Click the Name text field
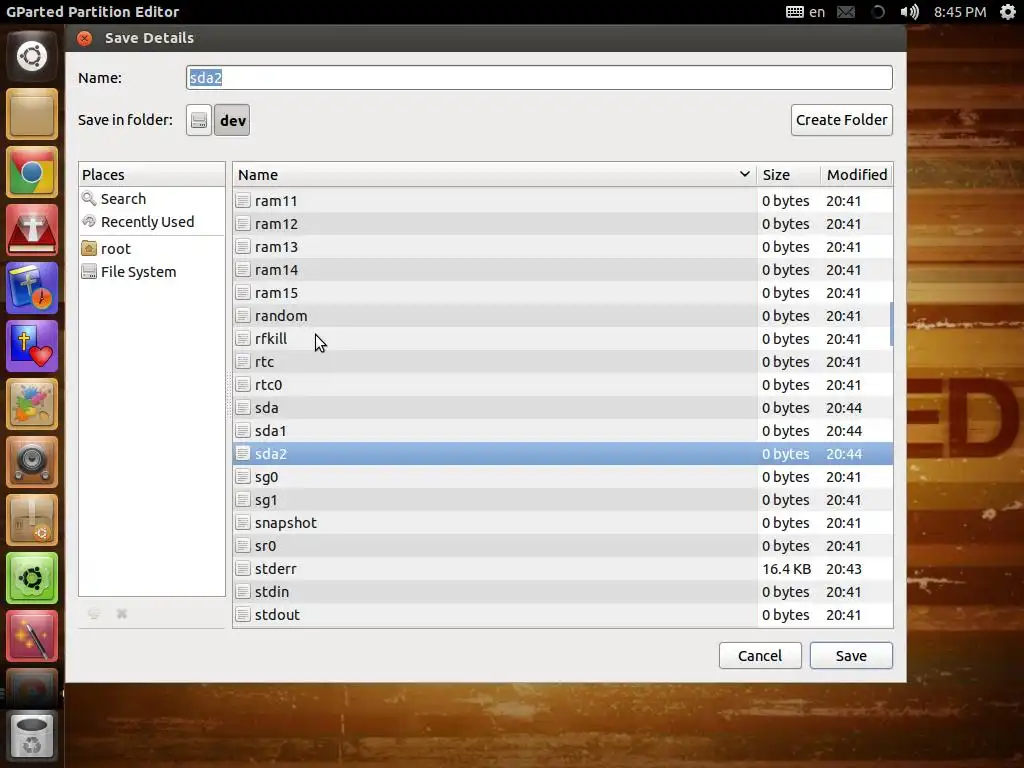 coord(539,78)
